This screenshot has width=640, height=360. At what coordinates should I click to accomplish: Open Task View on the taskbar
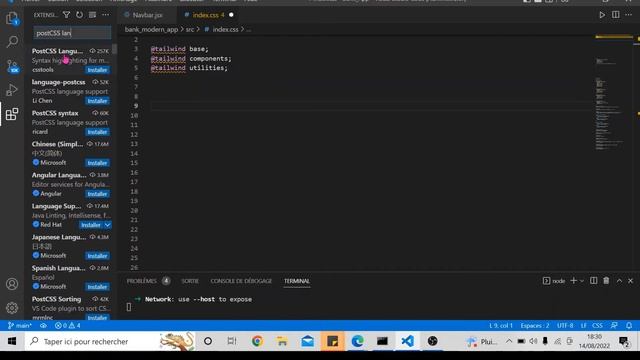232,341
